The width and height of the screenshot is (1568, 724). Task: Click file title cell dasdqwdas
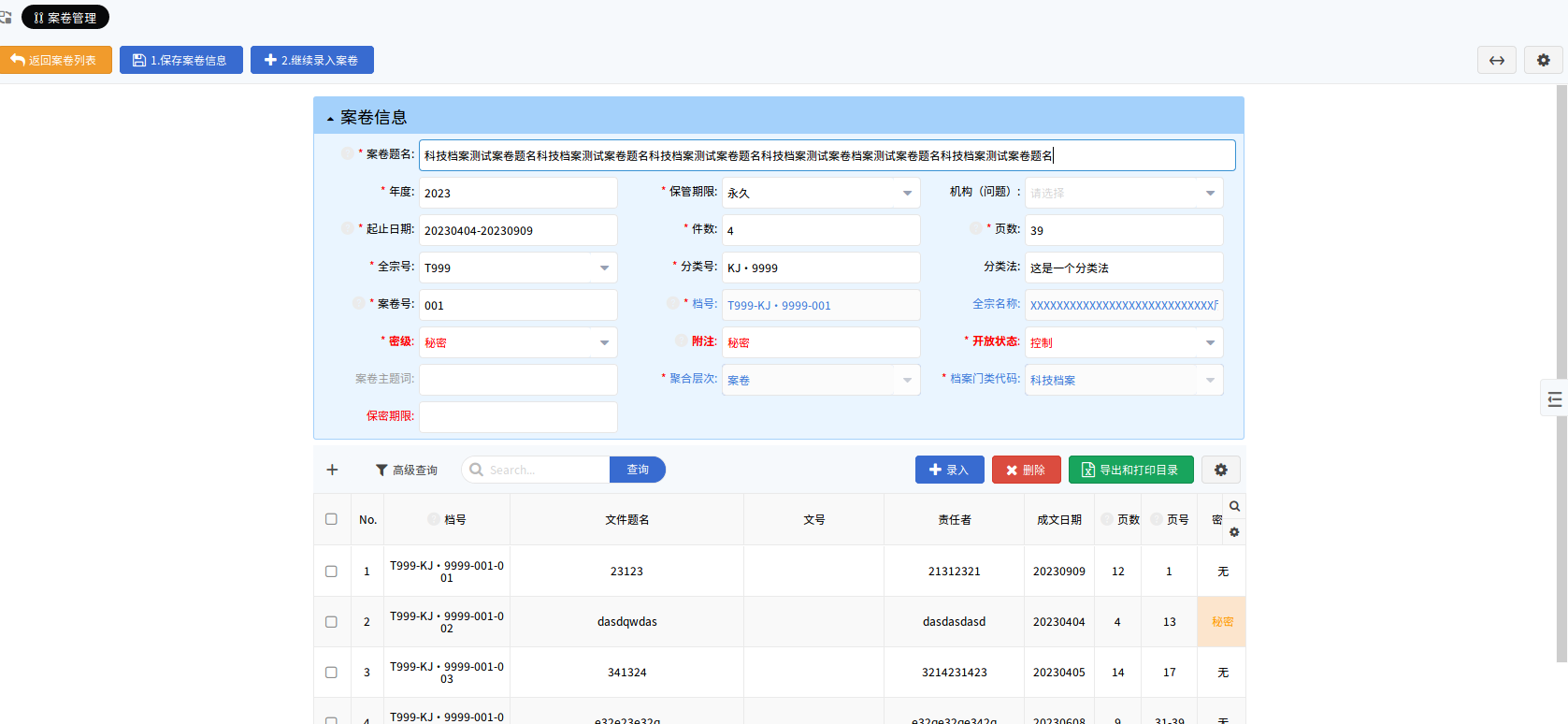tap(626, 622)
